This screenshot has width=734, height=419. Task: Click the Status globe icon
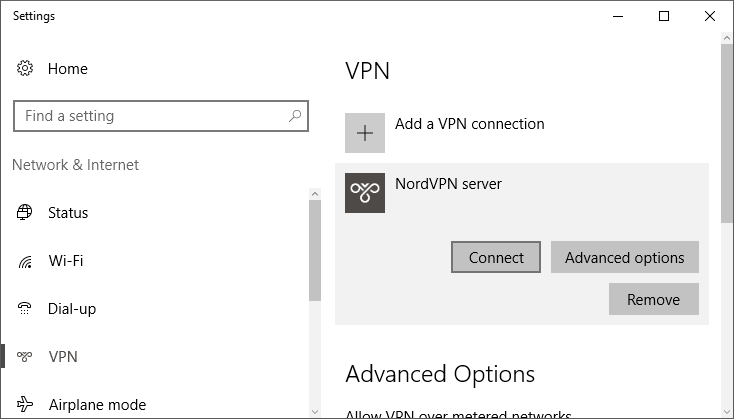24,213
